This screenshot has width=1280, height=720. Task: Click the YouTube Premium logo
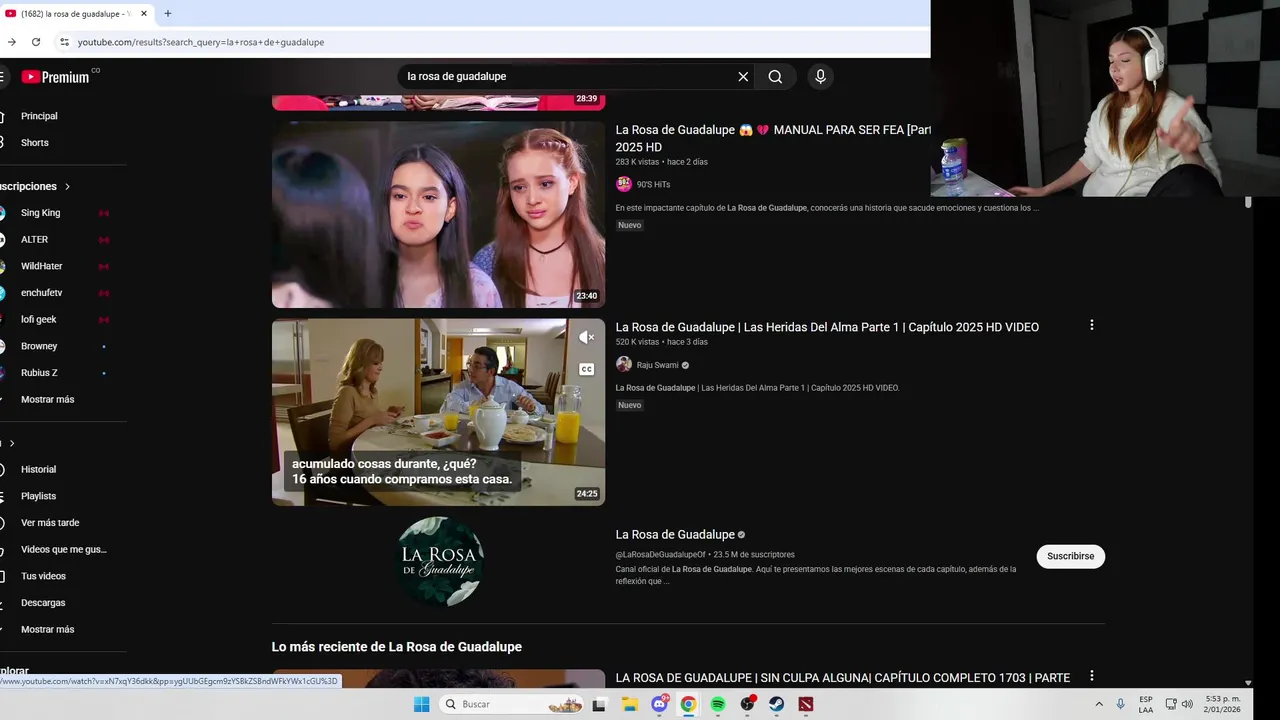55,77
